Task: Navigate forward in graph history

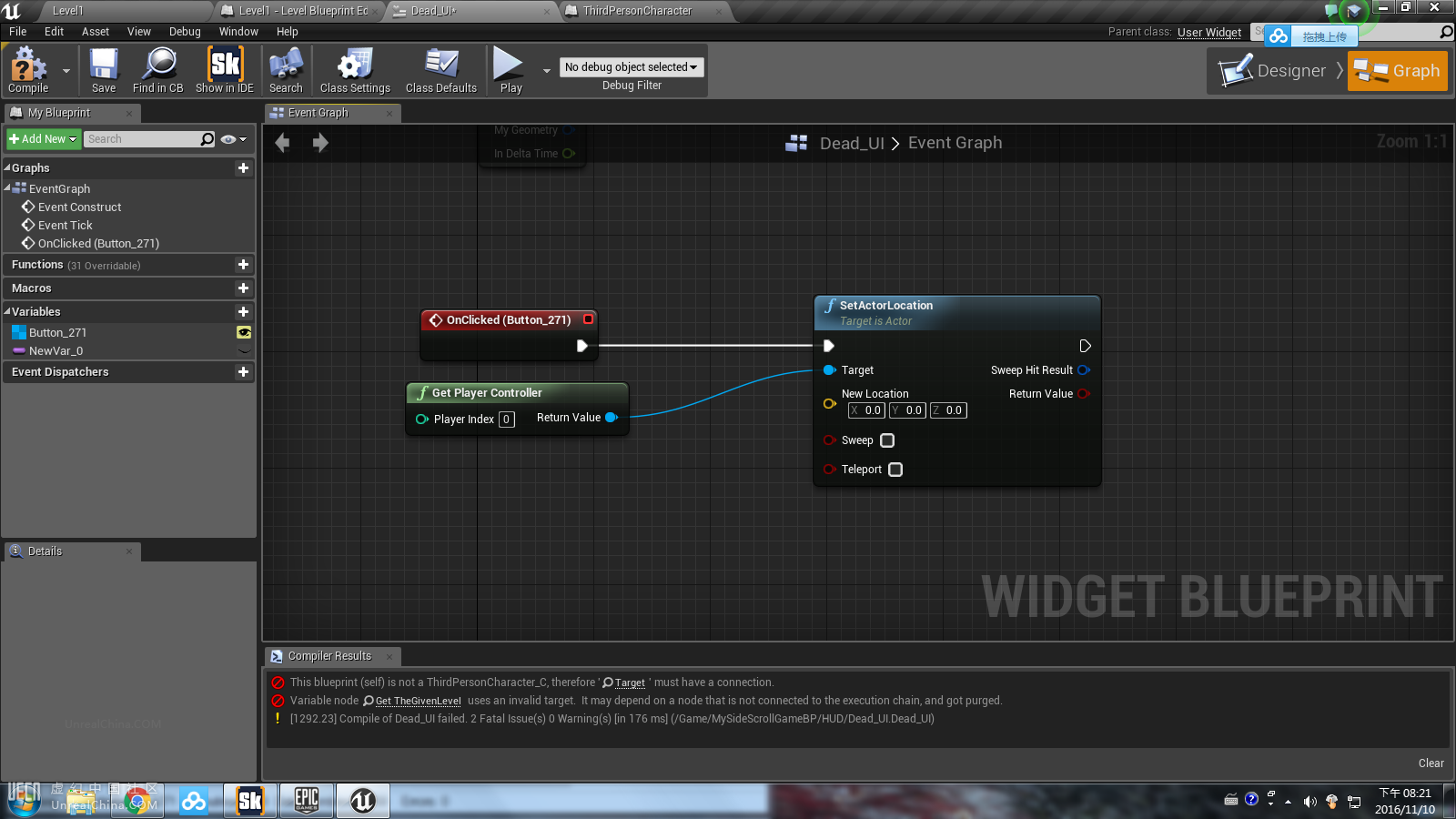Action: pos(320,142)
